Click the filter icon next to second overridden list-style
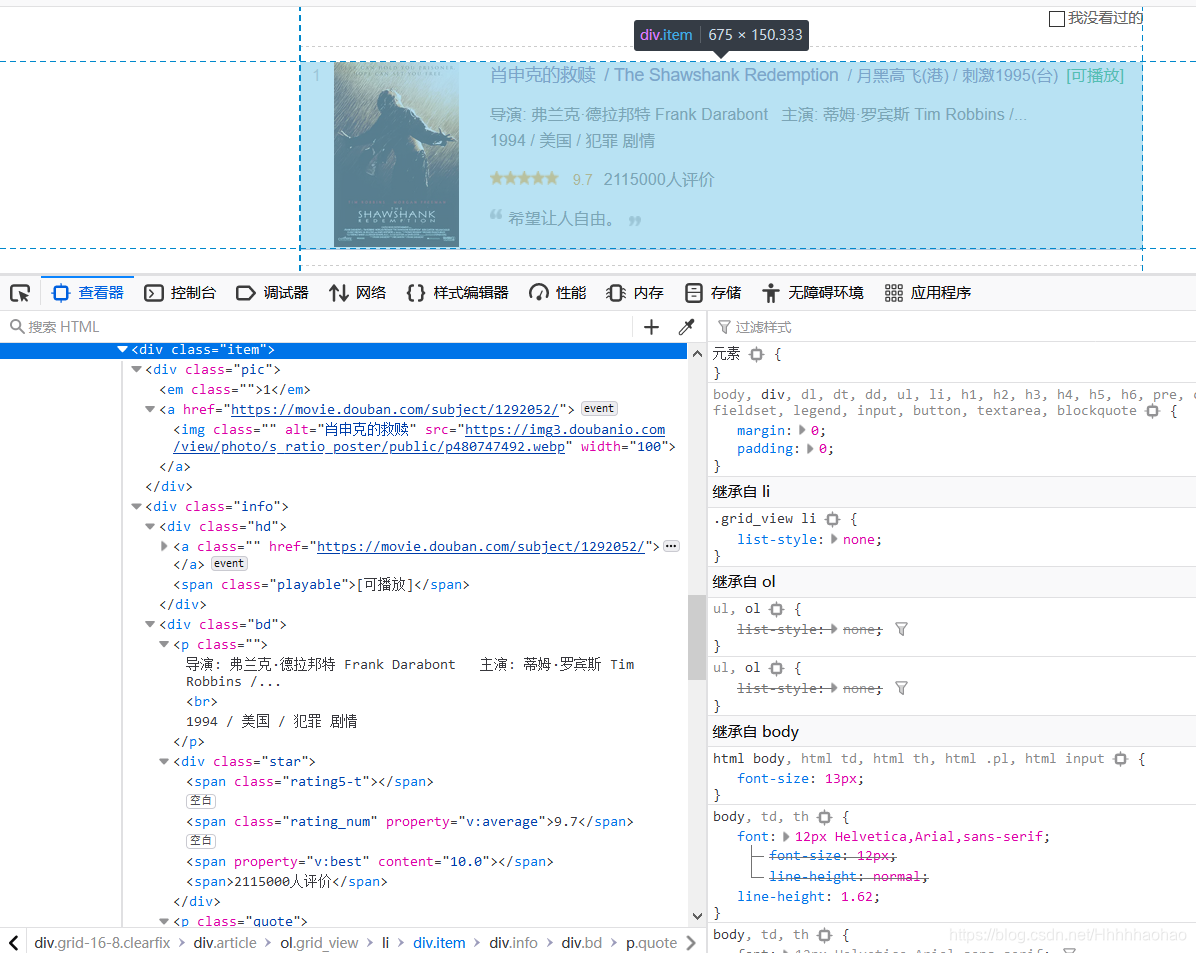This screenshot has height=953, width=1196. (902, 688)
